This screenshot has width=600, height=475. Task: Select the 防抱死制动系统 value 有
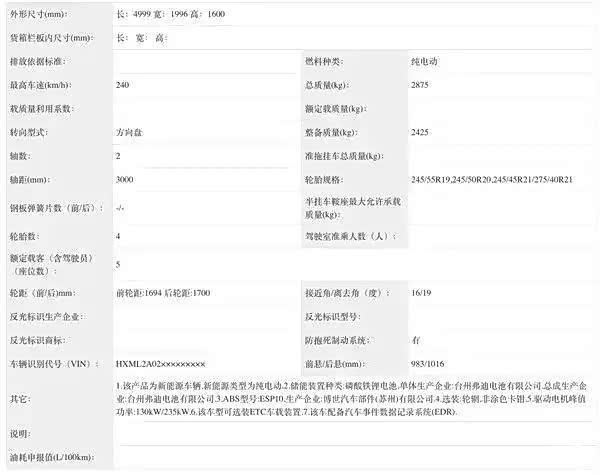(x=416, y=340)
